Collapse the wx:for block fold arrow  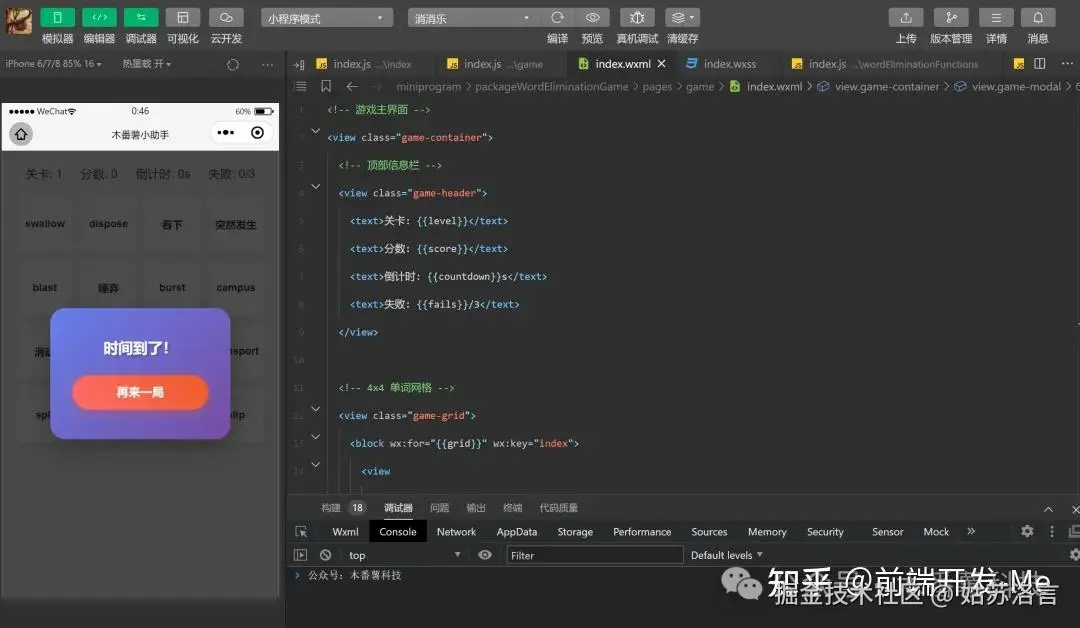(315, 437)
